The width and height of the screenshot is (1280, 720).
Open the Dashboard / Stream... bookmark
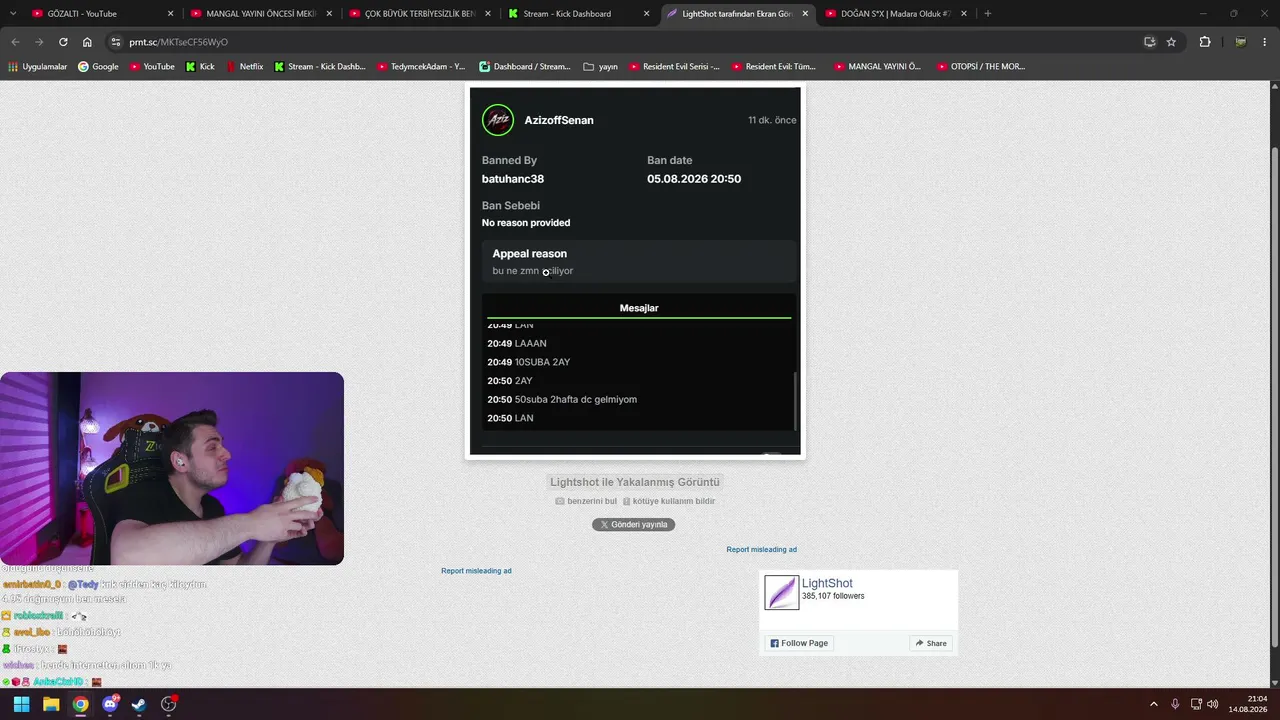[x=525, y=67]
